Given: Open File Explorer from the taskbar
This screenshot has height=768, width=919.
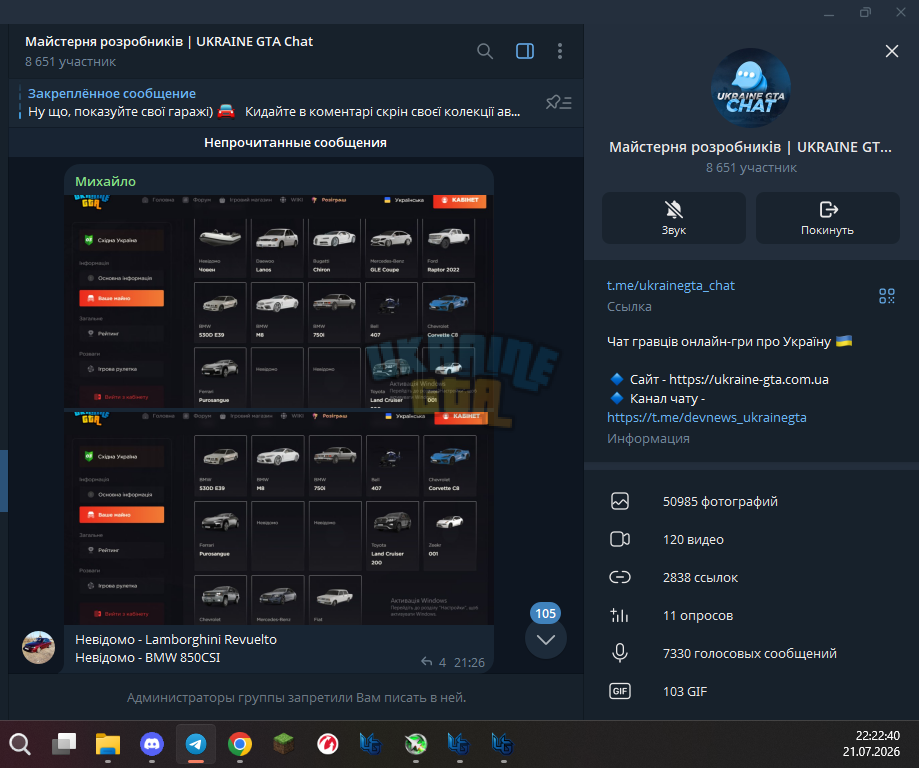Looking at the screenshot, I should tap(108, 744).
